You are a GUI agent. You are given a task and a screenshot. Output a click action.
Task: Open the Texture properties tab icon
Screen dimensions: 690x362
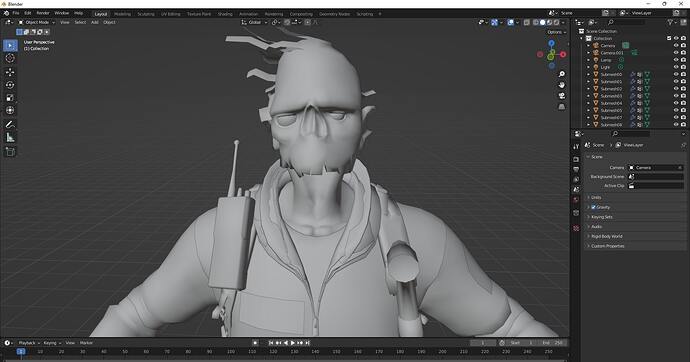pos(576,228)
